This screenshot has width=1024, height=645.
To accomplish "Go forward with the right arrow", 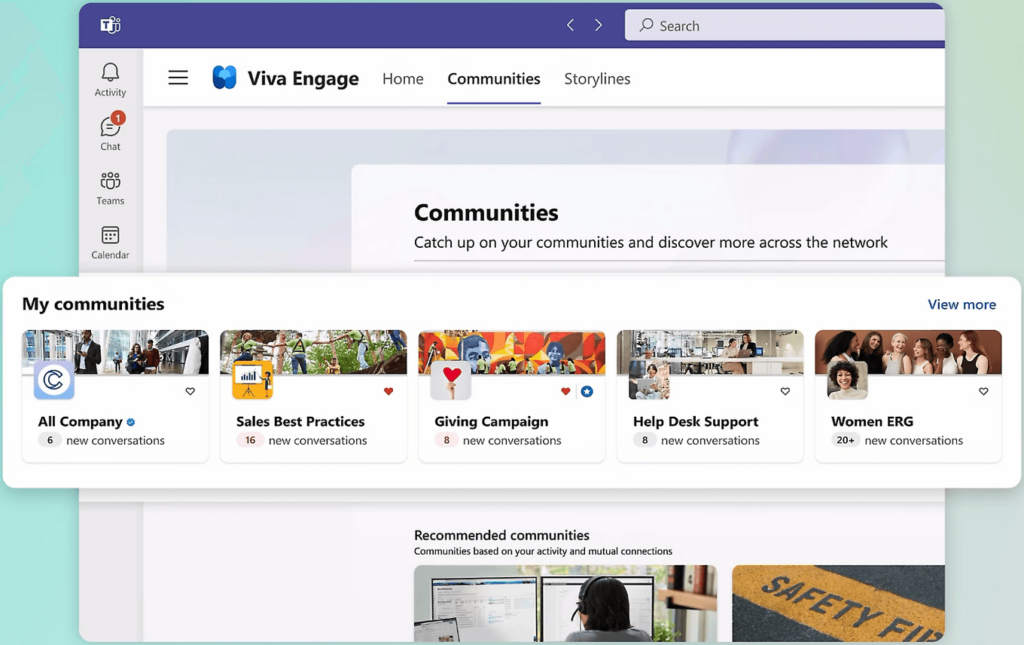I will pyautogui.click(x=598, y=25).
